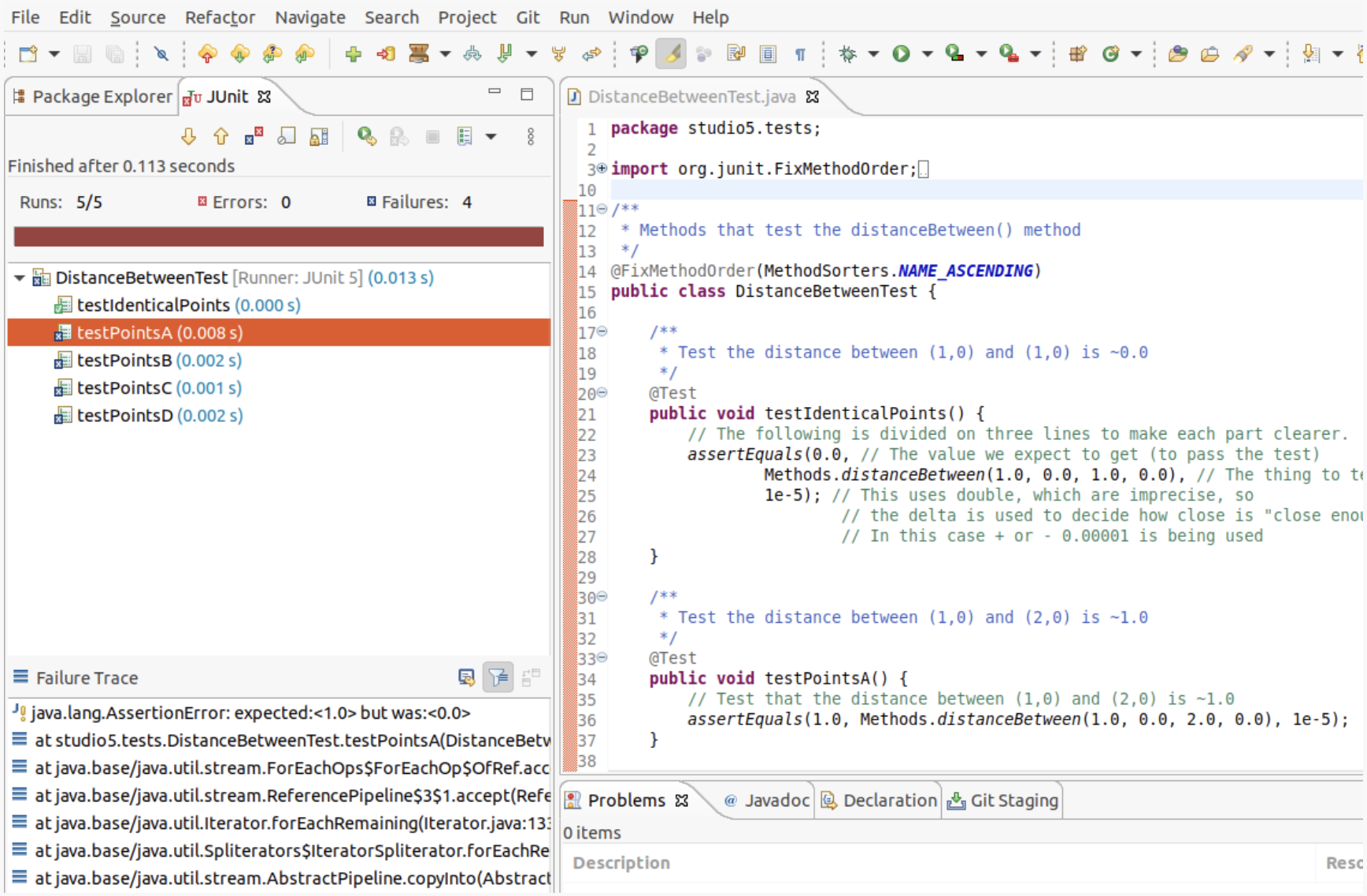
Task: Click the Debug bug icon
Action: pyautogui.click(x=847, y=54)
